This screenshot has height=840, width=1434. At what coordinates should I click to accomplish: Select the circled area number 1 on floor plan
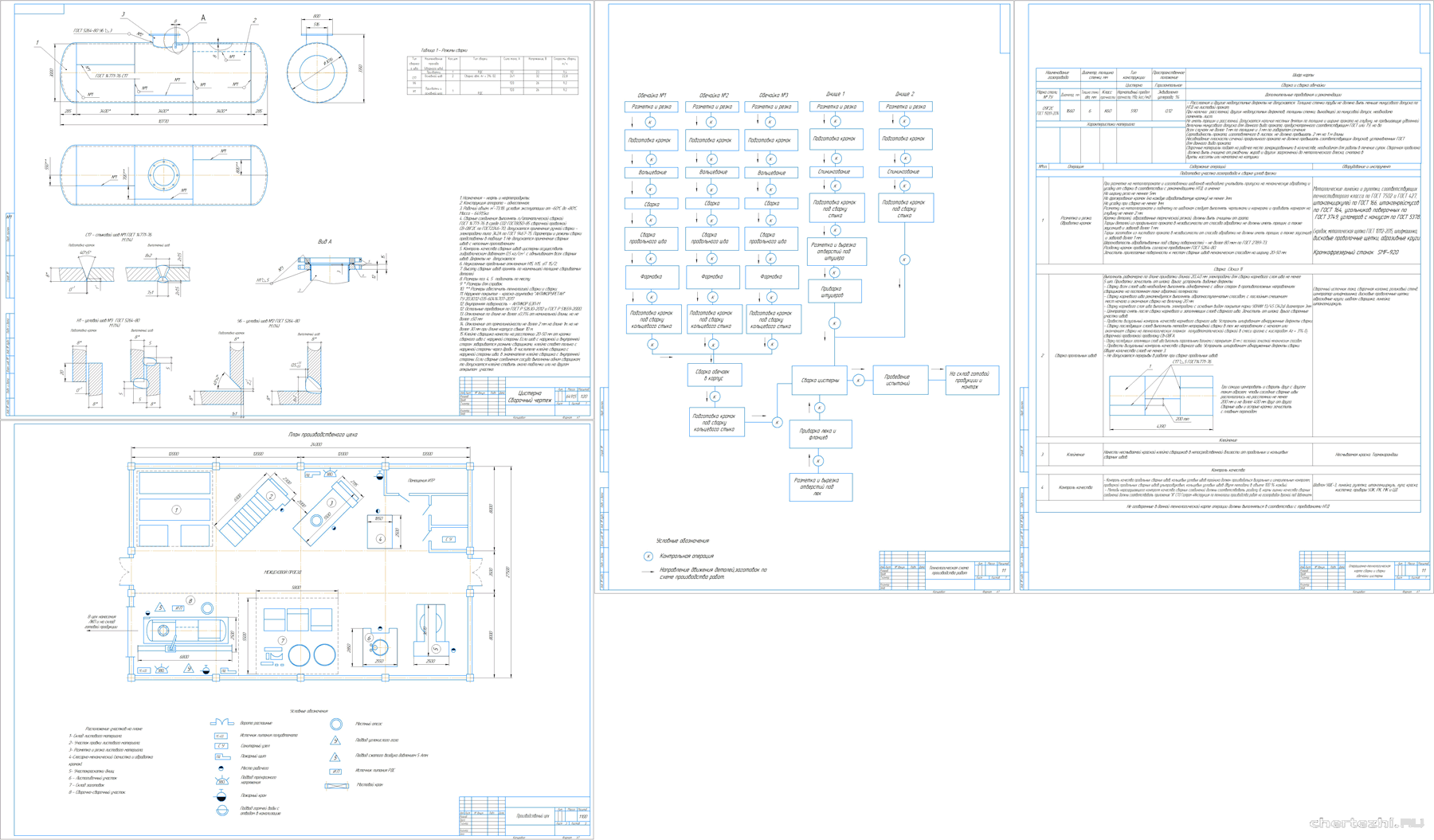tap(176, 510)
